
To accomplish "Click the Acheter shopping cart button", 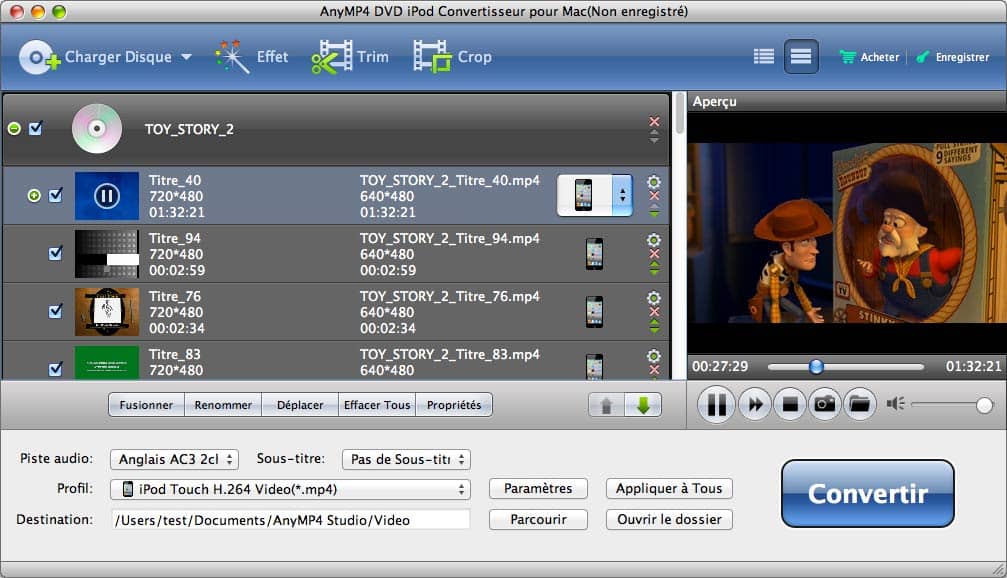I will click(x=870, y=57).
